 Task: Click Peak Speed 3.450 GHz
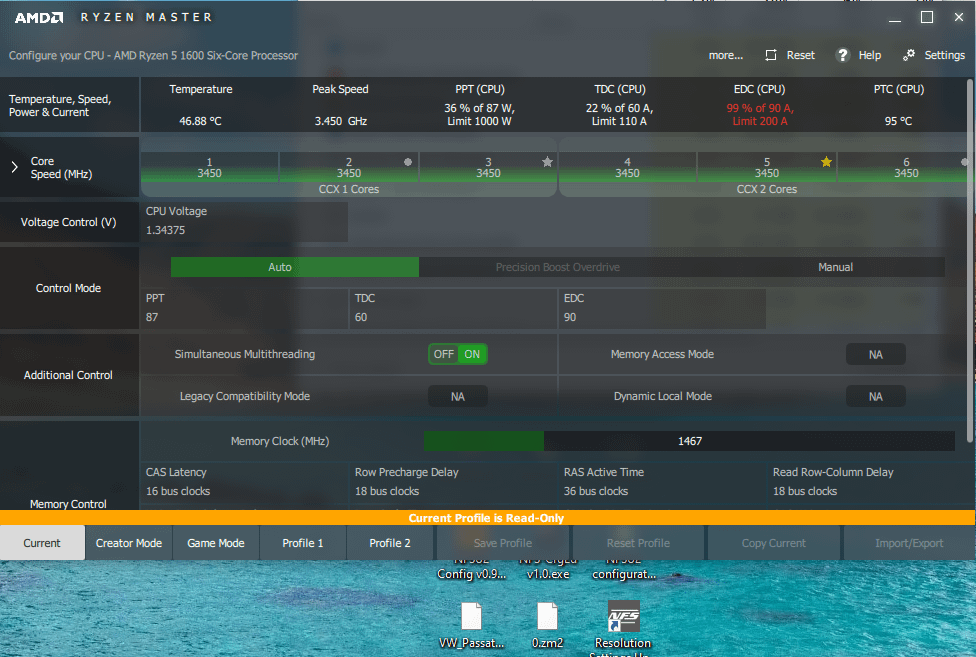pyautogui.click(x=340, y=121)
